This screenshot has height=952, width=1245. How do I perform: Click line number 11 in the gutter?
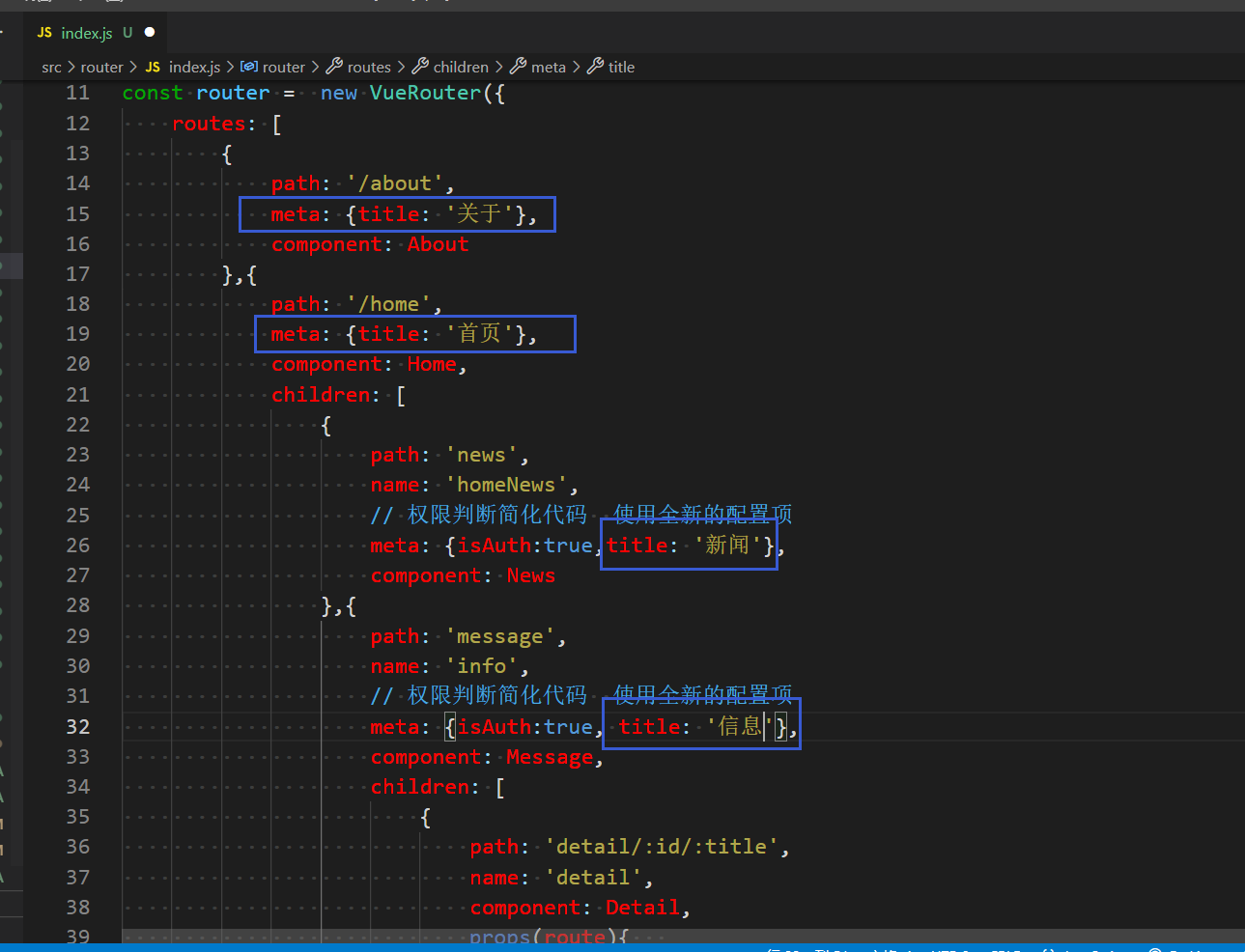point(77,93)
